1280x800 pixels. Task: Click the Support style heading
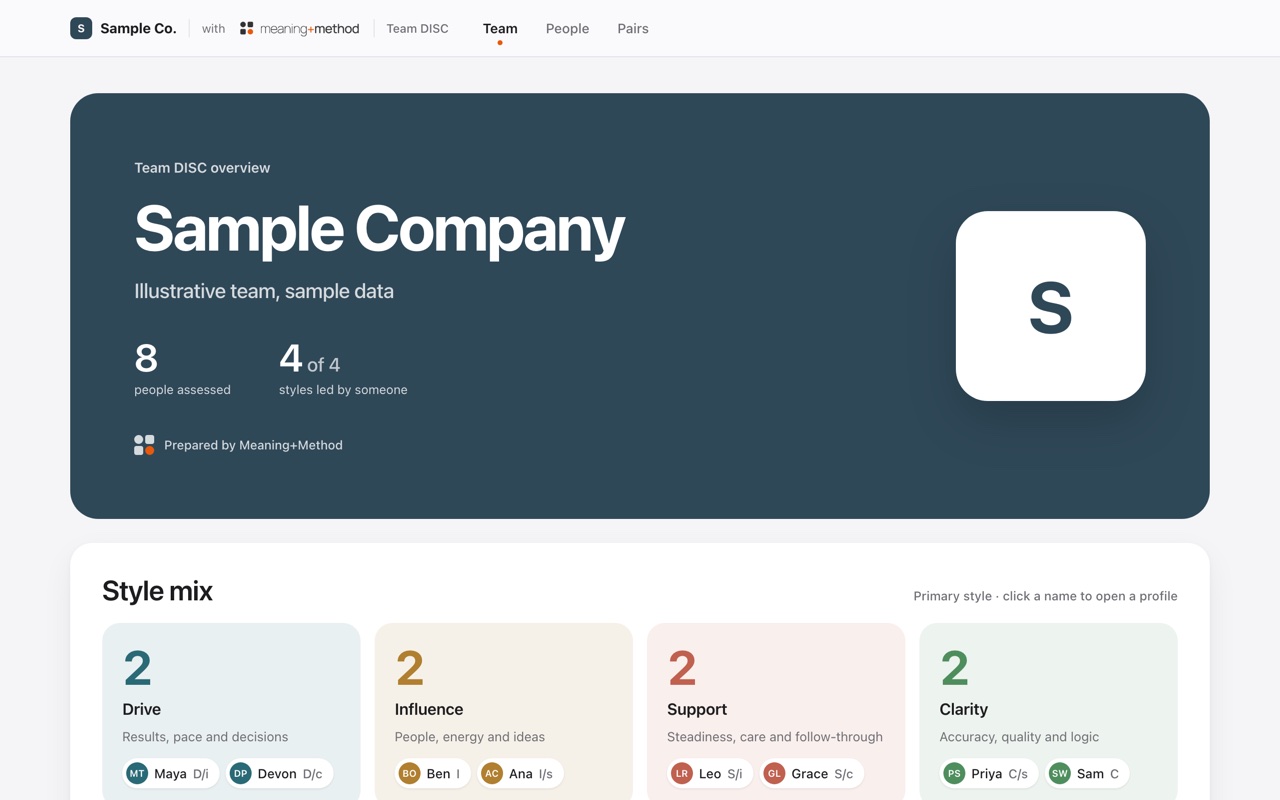[697, 709]
